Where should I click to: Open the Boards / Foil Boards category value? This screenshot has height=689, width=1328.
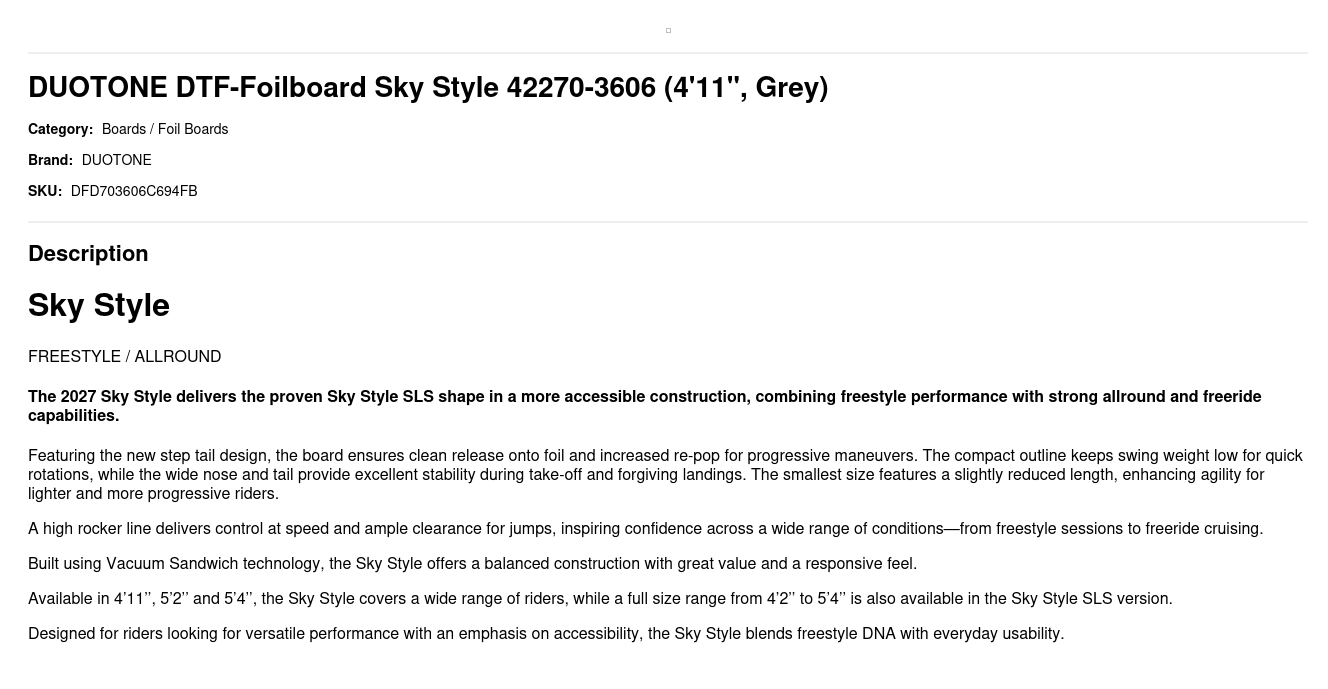pos(165,129)
